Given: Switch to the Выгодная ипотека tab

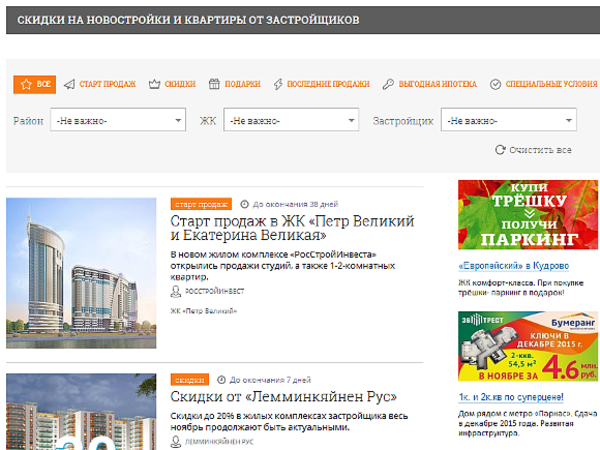Looking at the screenshot, I should 429,84.
